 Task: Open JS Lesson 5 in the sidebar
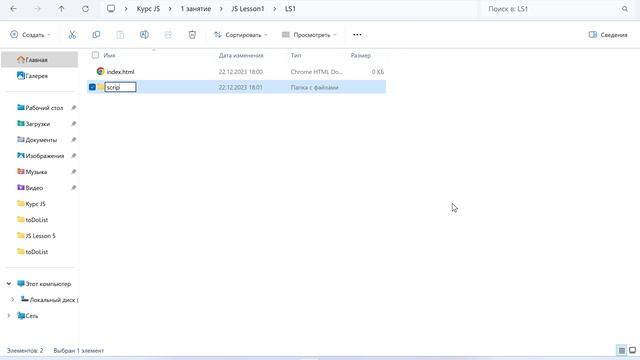[40, 236]
